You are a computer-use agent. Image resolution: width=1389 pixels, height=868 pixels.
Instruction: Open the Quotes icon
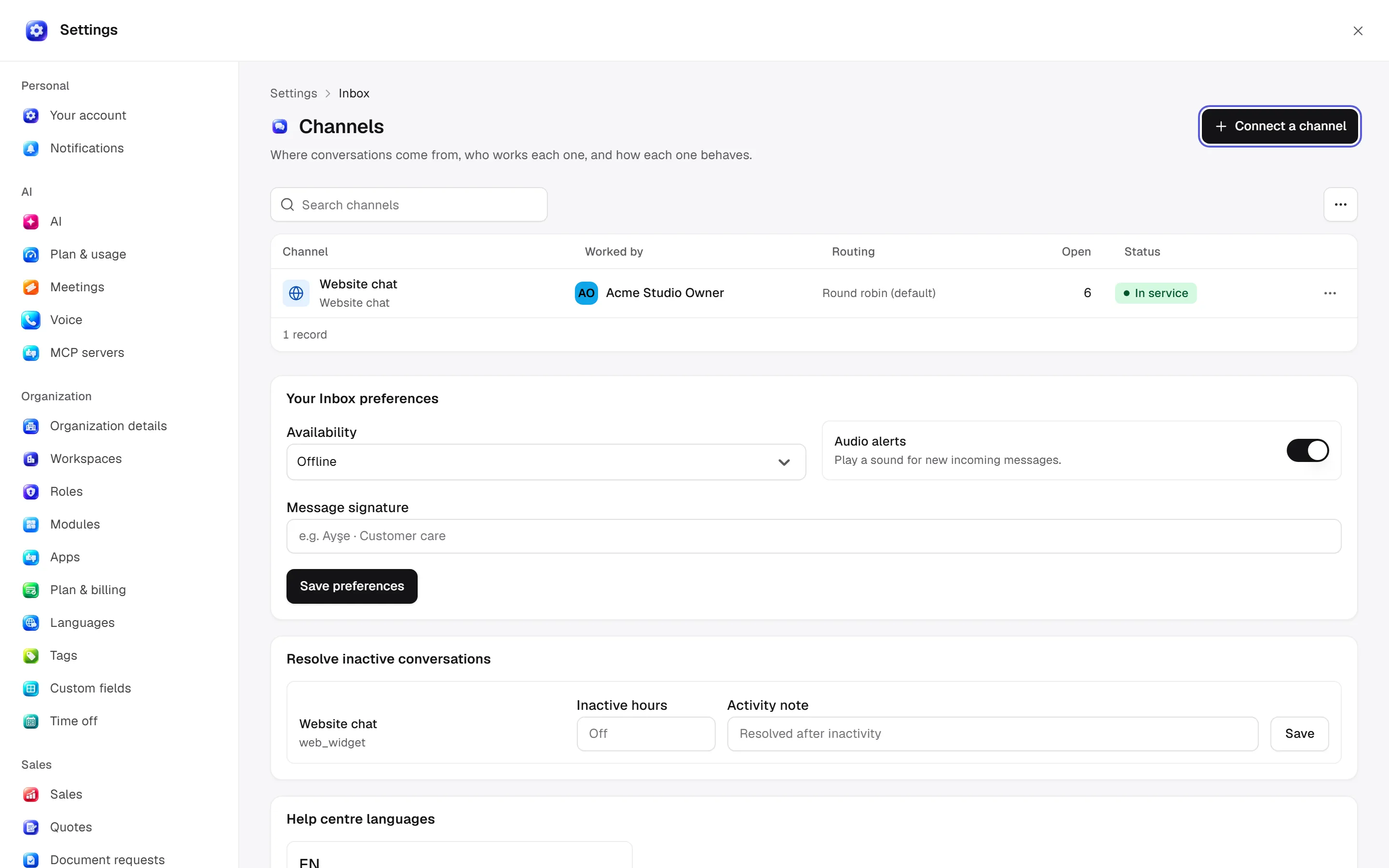point(30,827)
